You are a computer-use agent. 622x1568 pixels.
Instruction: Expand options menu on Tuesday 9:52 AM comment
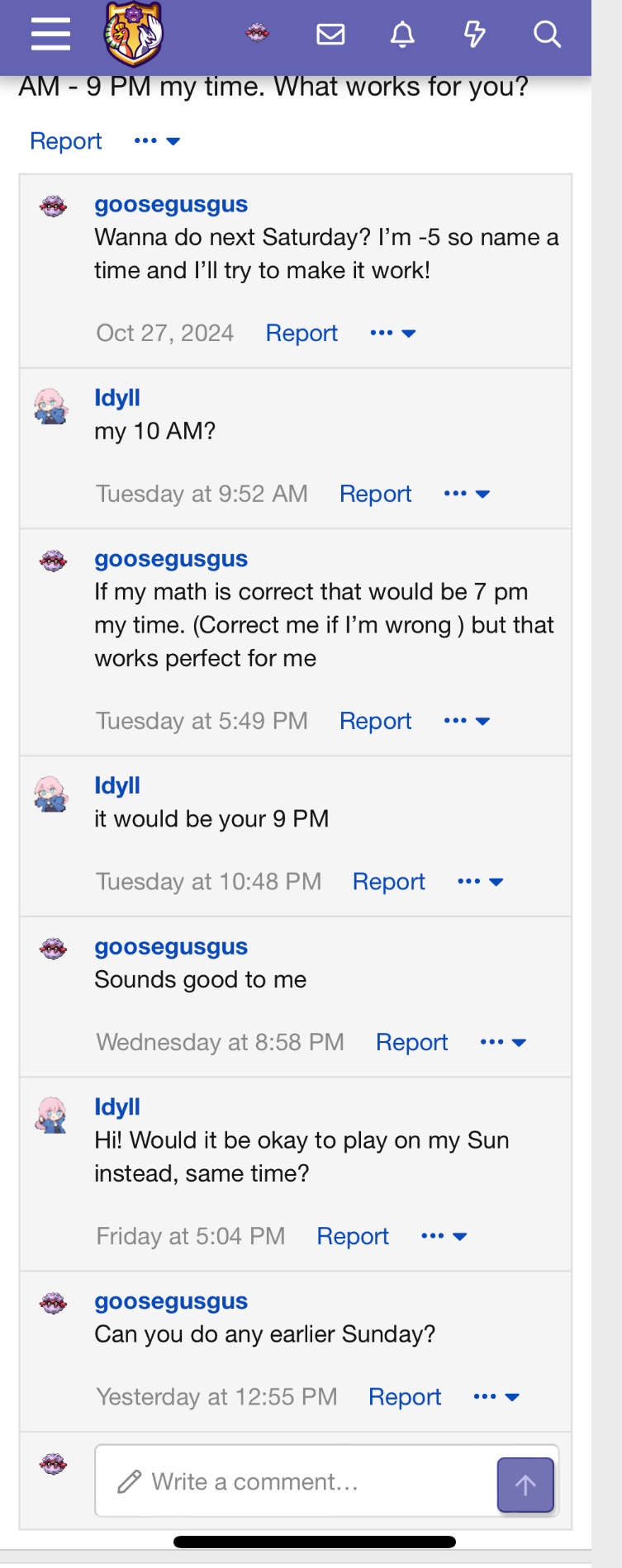click(467, 494)
